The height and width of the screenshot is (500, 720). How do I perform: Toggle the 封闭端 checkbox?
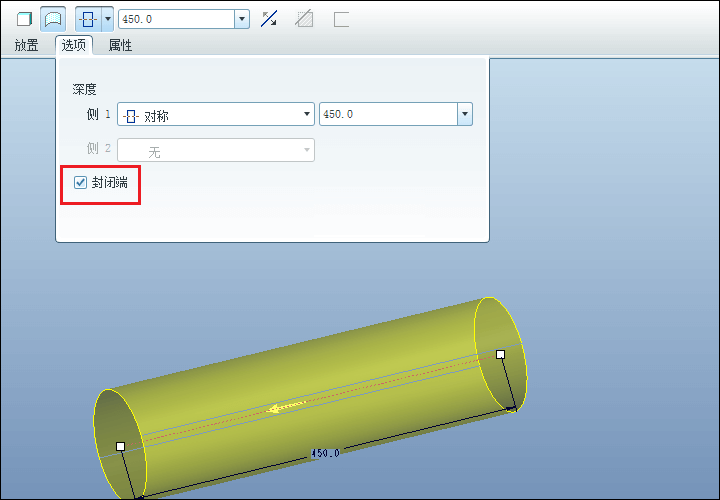pyautogui.click(x=80, y=183)
